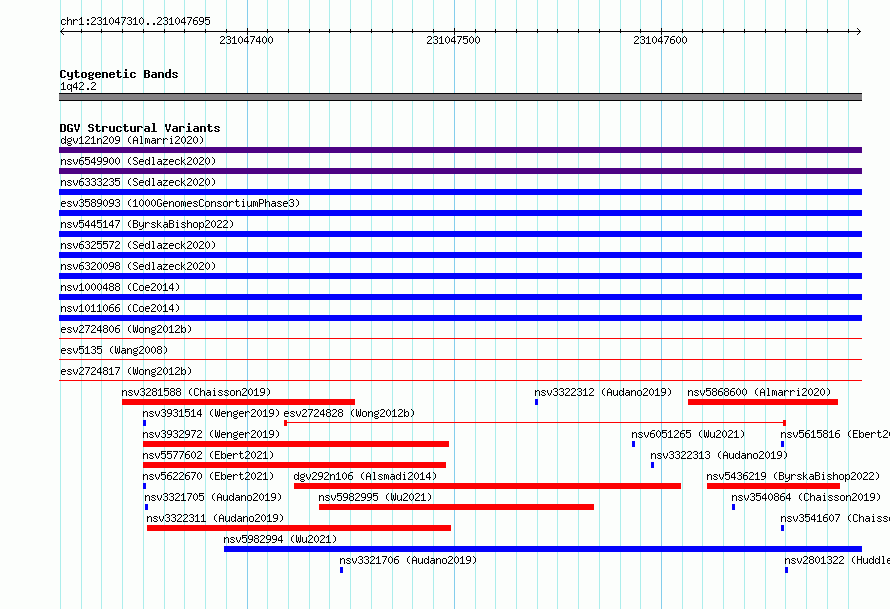This screenshot has width=890, height=609.
Task: Click the Cytogenetic Bands track title
Action: 119,74
